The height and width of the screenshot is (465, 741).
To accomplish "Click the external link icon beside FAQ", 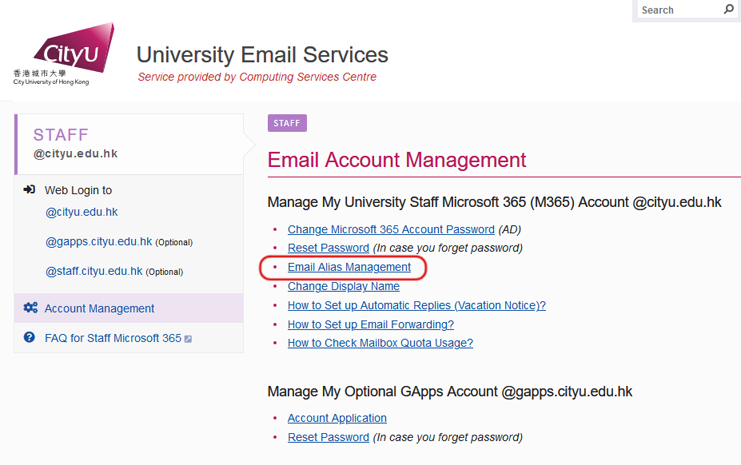I will (188, 339).
